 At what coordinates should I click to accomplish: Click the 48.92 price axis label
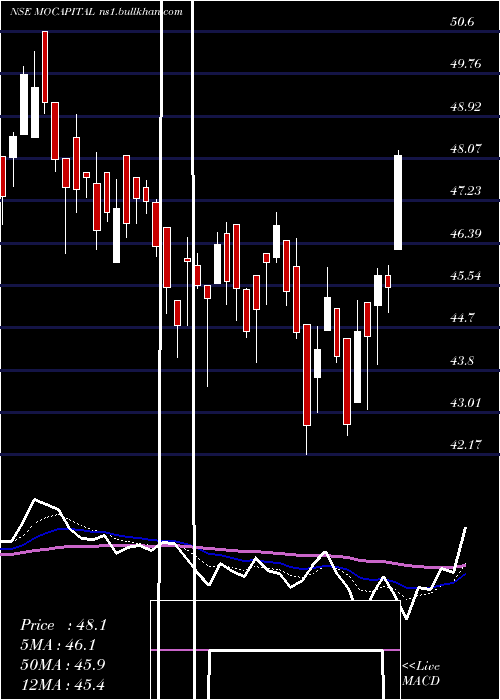466,107
